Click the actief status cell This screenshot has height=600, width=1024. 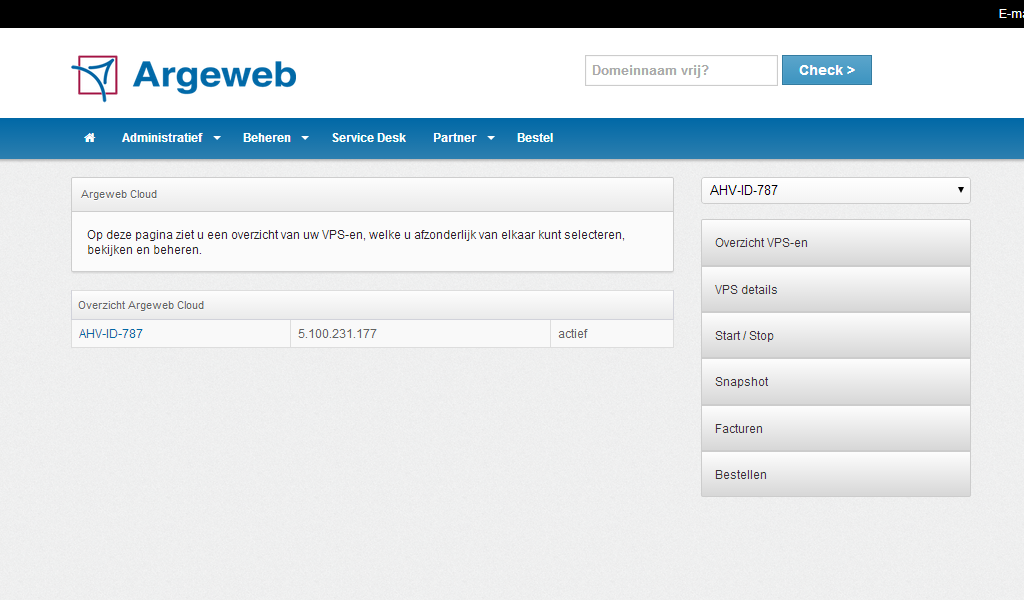[573, 334]
